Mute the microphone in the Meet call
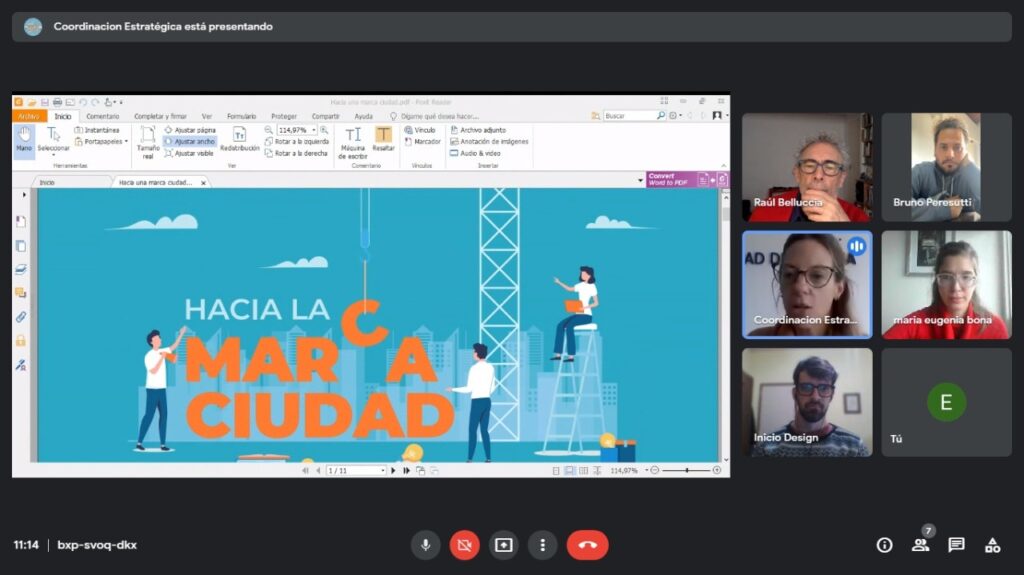Screen dimensions: 1024x575 click(x=425, y=545)
